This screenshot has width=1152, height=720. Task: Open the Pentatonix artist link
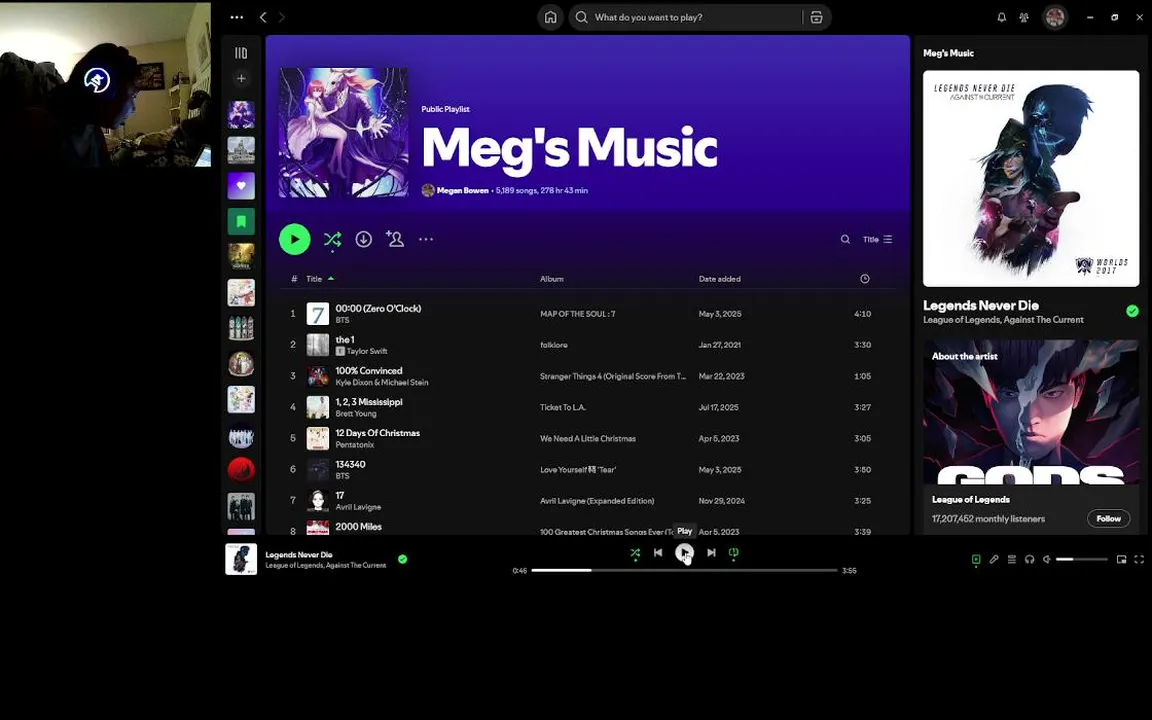pyautogui.click(x=355, y=444)
